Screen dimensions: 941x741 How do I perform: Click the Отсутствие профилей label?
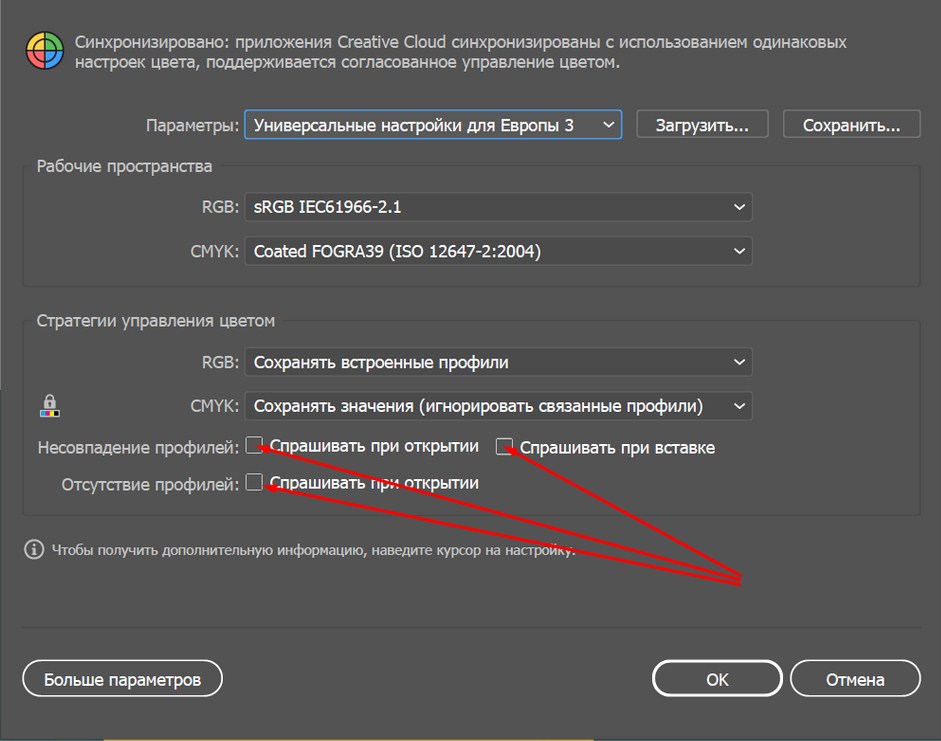(150, 484)
